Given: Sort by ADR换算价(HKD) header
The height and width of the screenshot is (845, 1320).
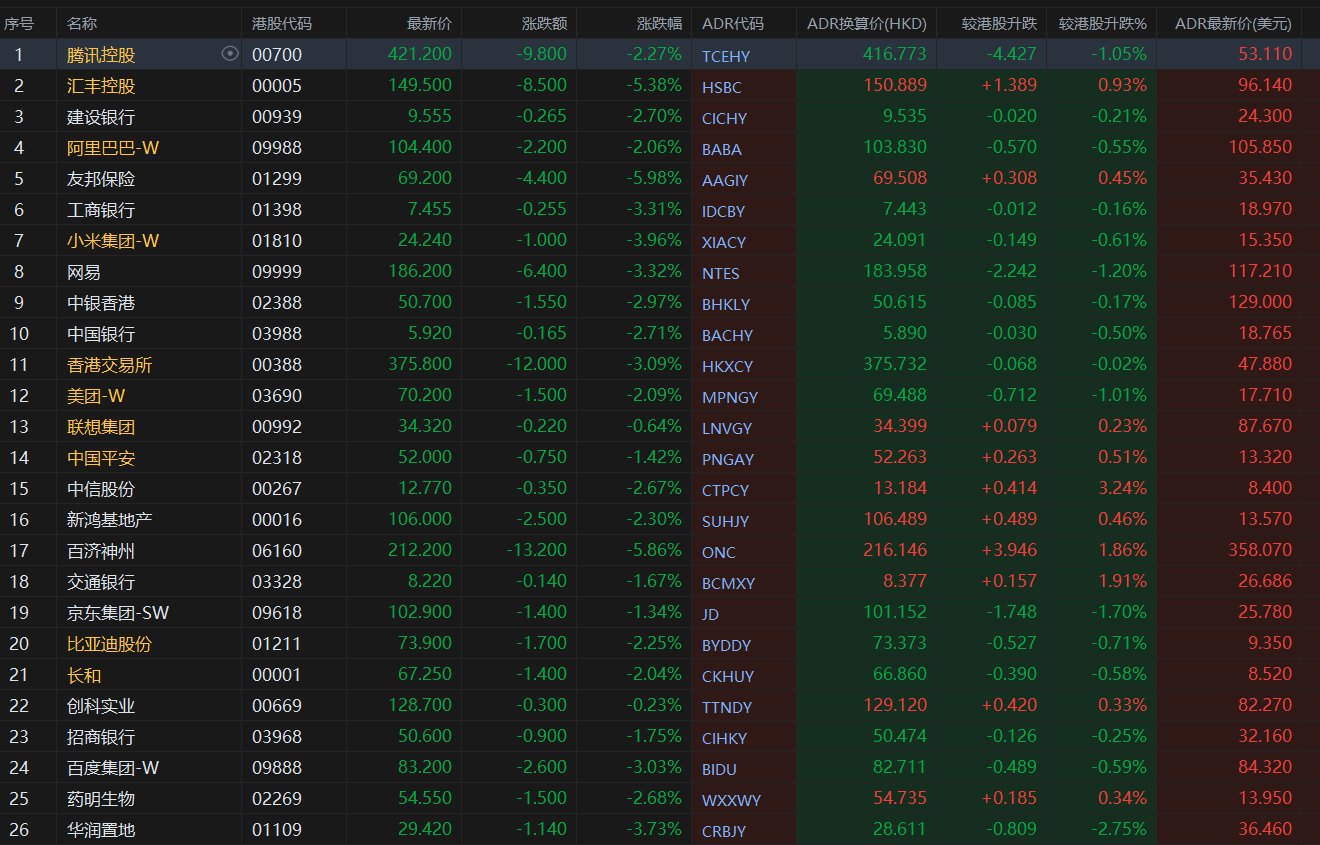Looking at the screenshot, I should [867, 23].
